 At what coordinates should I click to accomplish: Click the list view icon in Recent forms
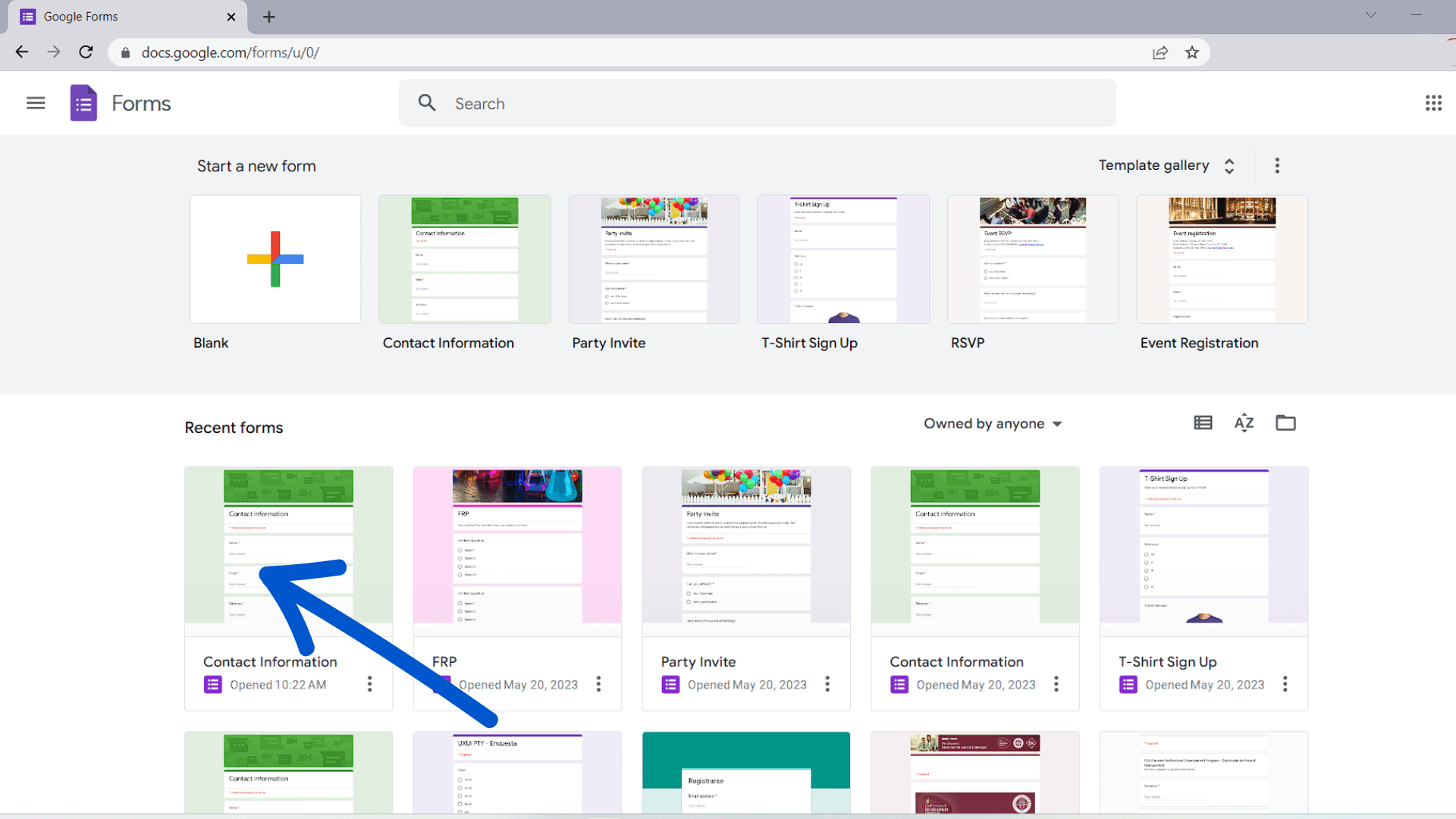(x=1203, y=423)
